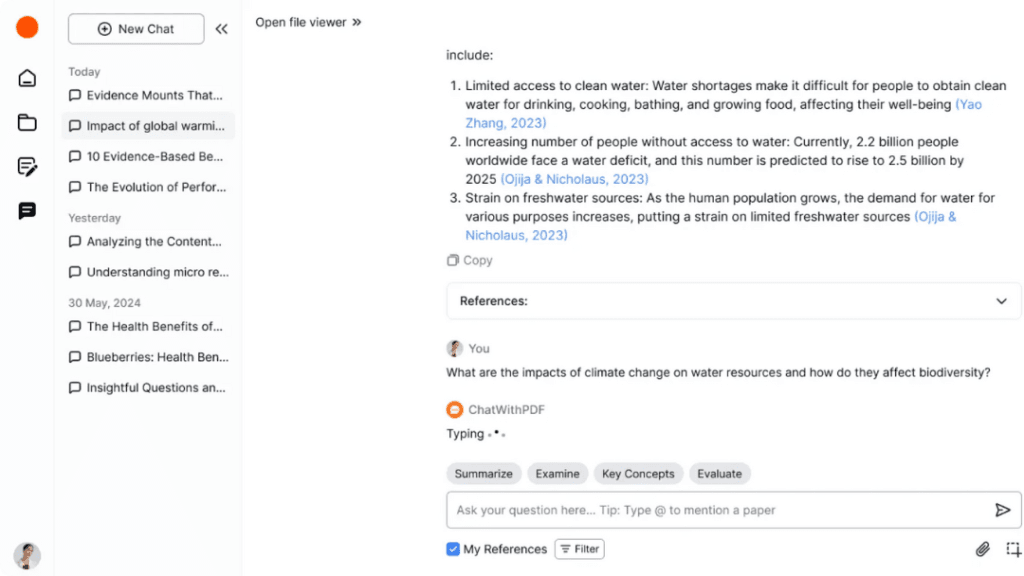The width and height of the screenshot is (1024, 576).
Task: Click the New Chat button
Action: click(x=136, y=29)
